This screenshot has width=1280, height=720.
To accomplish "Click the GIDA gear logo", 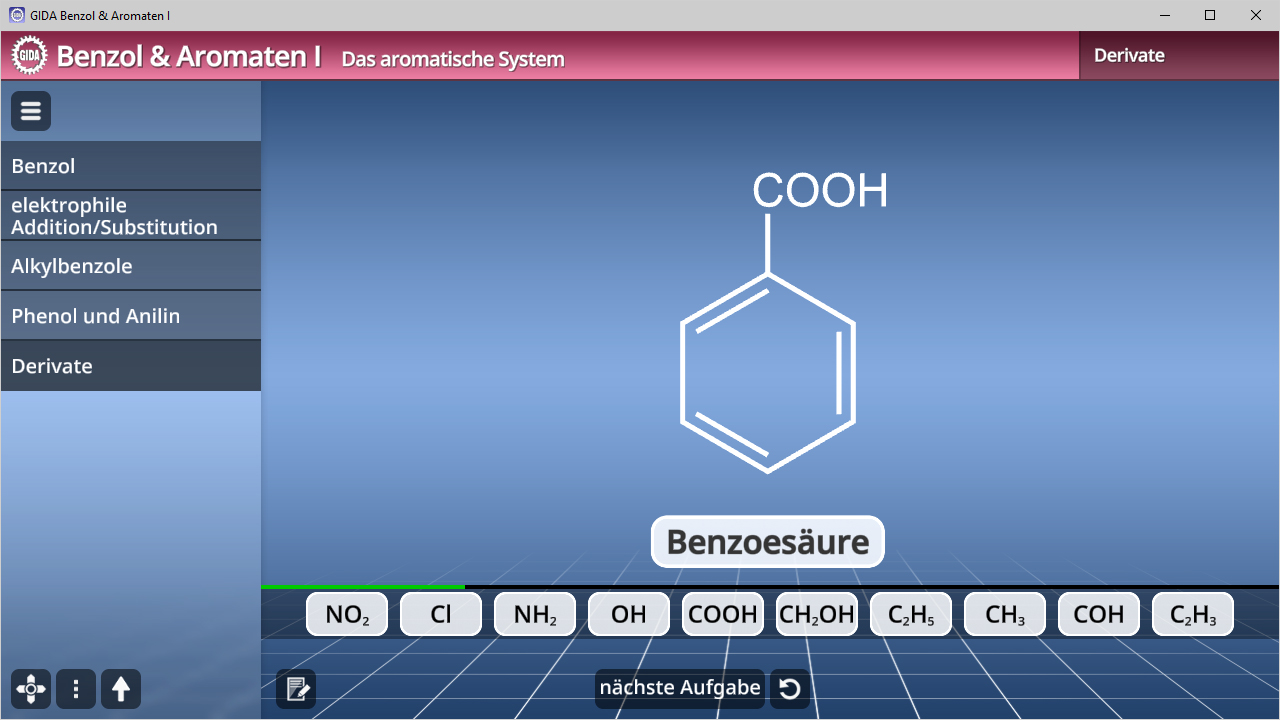I will click(30, 56).
